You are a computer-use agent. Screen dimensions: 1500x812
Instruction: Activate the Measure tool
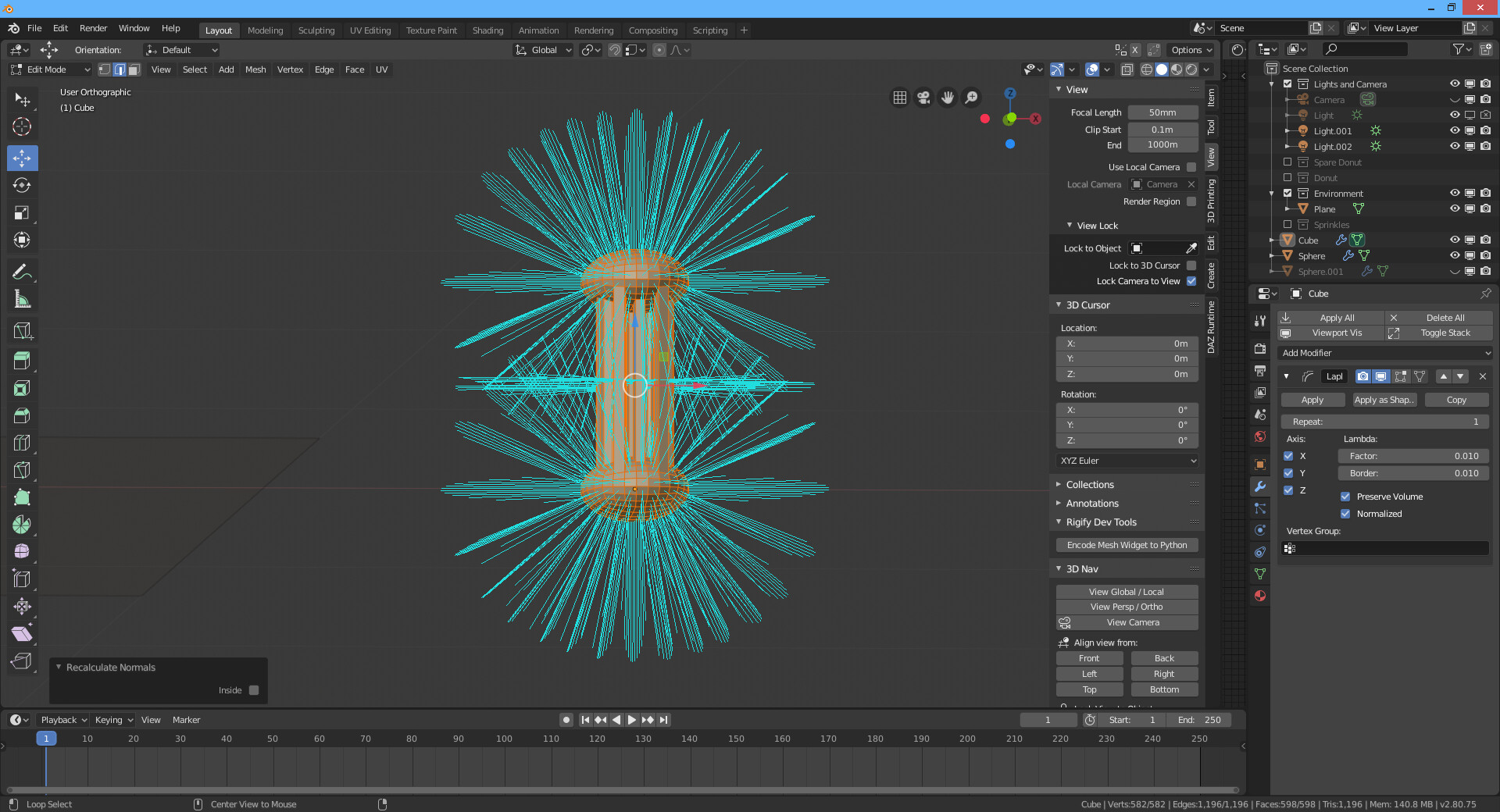click(x=22, y=299)
